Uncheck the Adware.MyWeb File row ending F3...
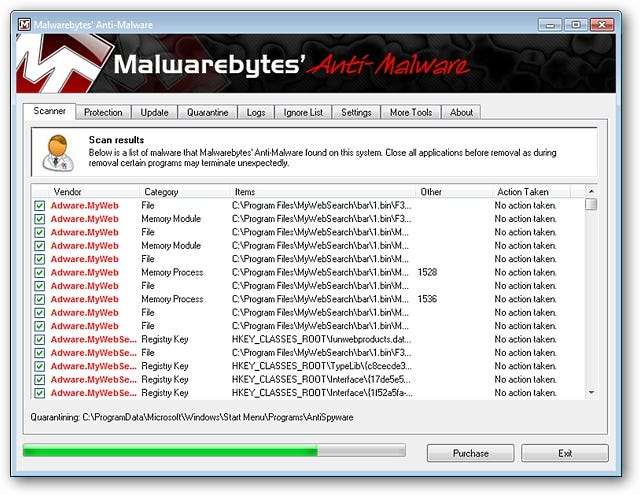The width and height of the screenshot is (640, 495). (x=40, y=206)
